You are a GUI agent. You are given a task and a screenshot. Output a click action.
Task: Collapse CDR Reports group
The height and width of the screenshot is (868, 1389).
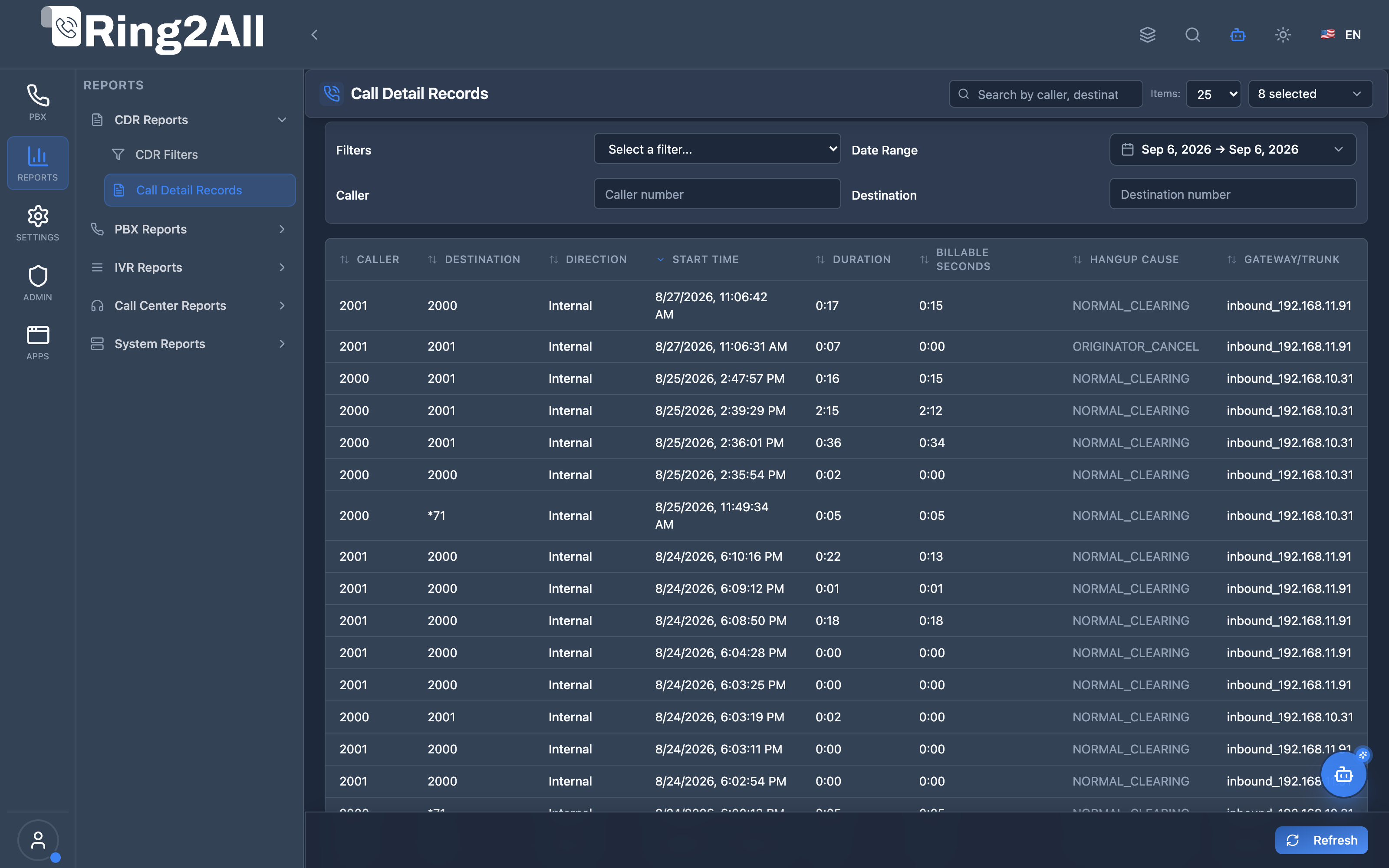[189, 120]
